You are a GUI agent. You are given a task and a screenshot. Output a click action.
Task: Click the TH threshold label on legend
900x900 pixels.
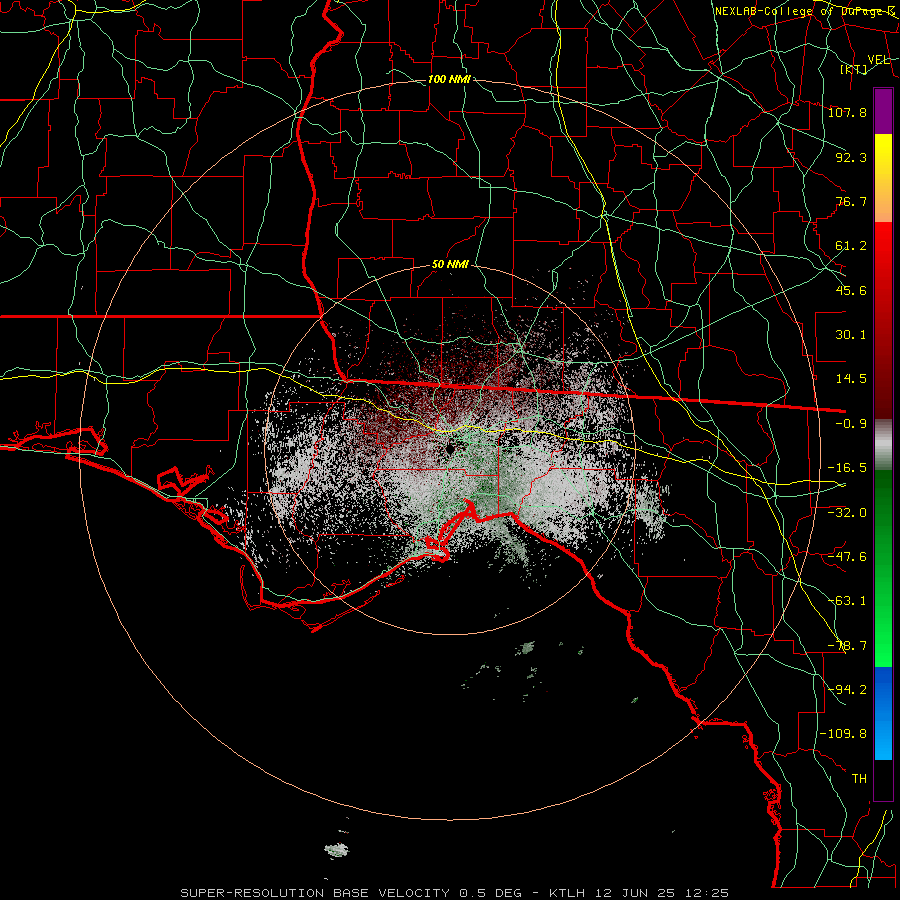pyautogui.click(x=859, y=778)
